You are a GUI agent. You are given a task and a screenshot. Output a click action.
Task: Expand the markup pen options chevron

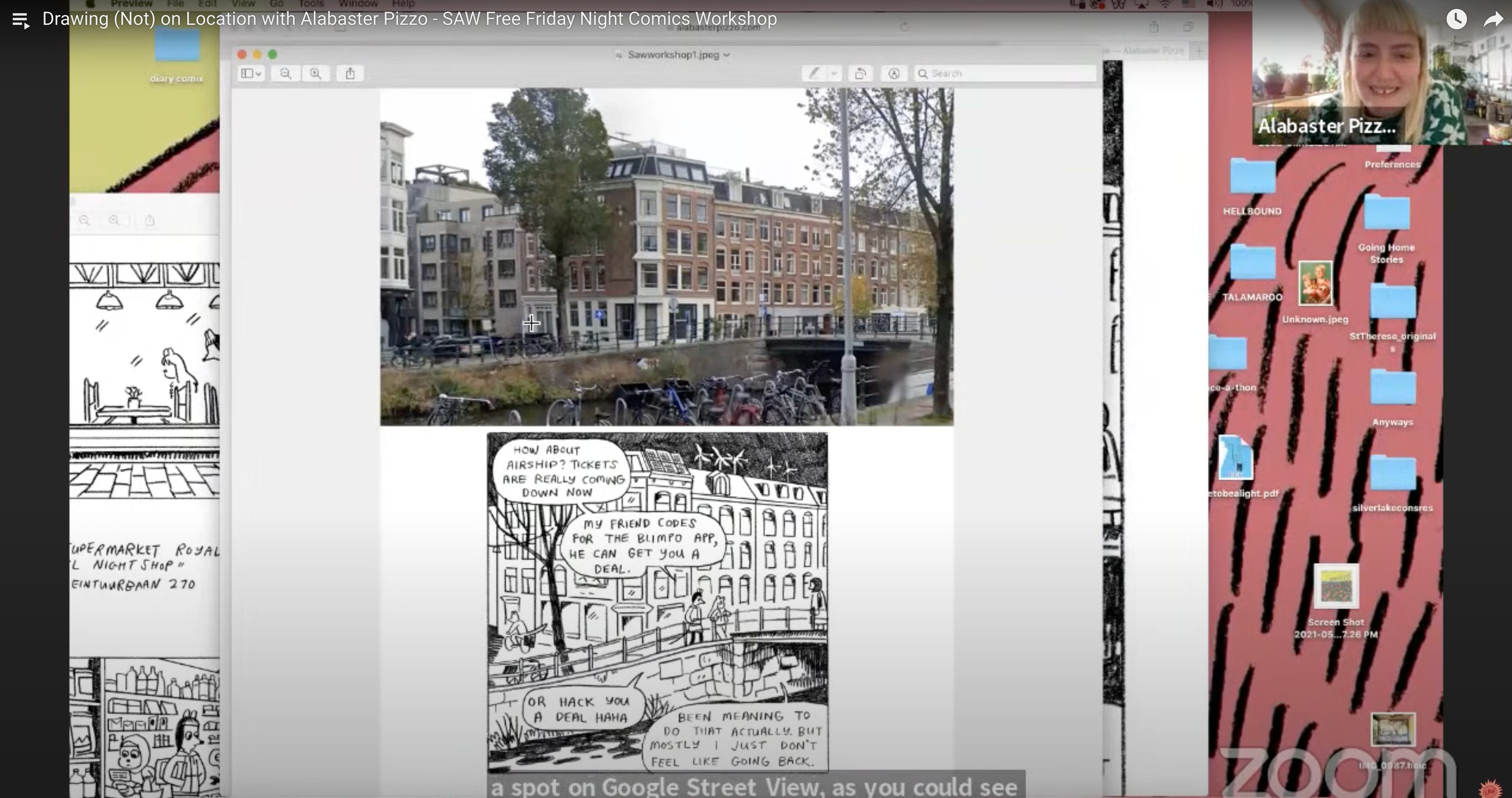(834, 73)
